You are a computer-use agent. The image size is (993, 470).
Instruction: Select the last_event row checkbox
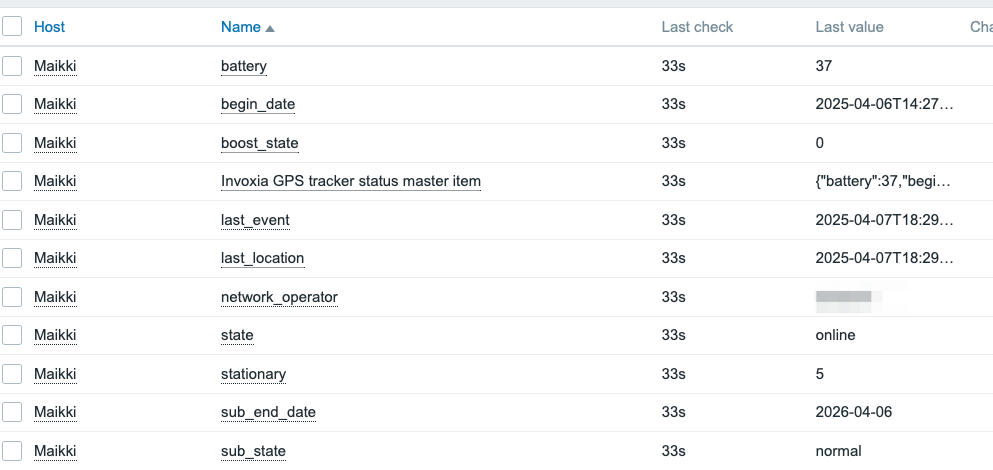point(12,220)
